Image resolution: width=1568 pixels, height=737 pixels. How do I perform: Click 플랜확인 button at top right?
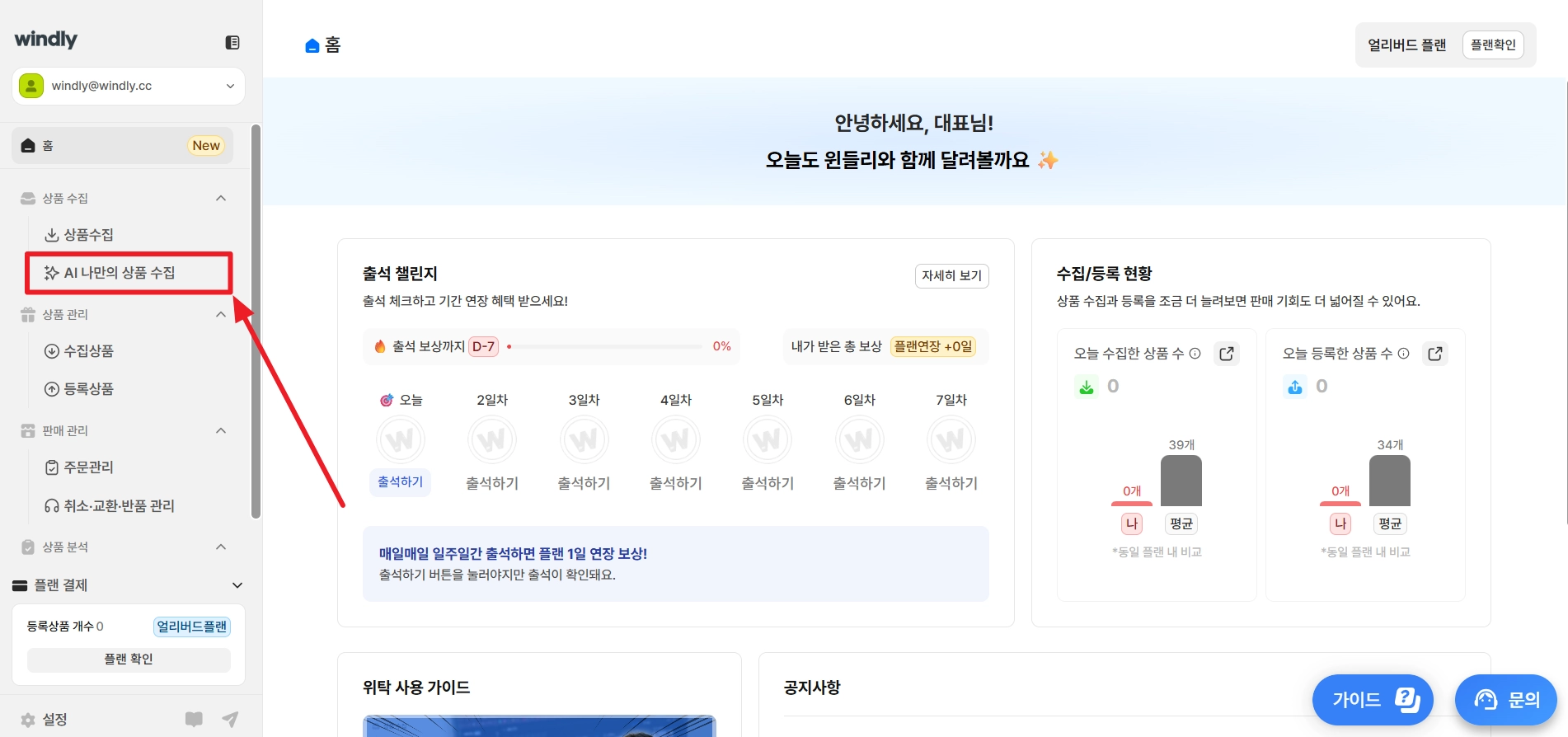coord(1493,45)
